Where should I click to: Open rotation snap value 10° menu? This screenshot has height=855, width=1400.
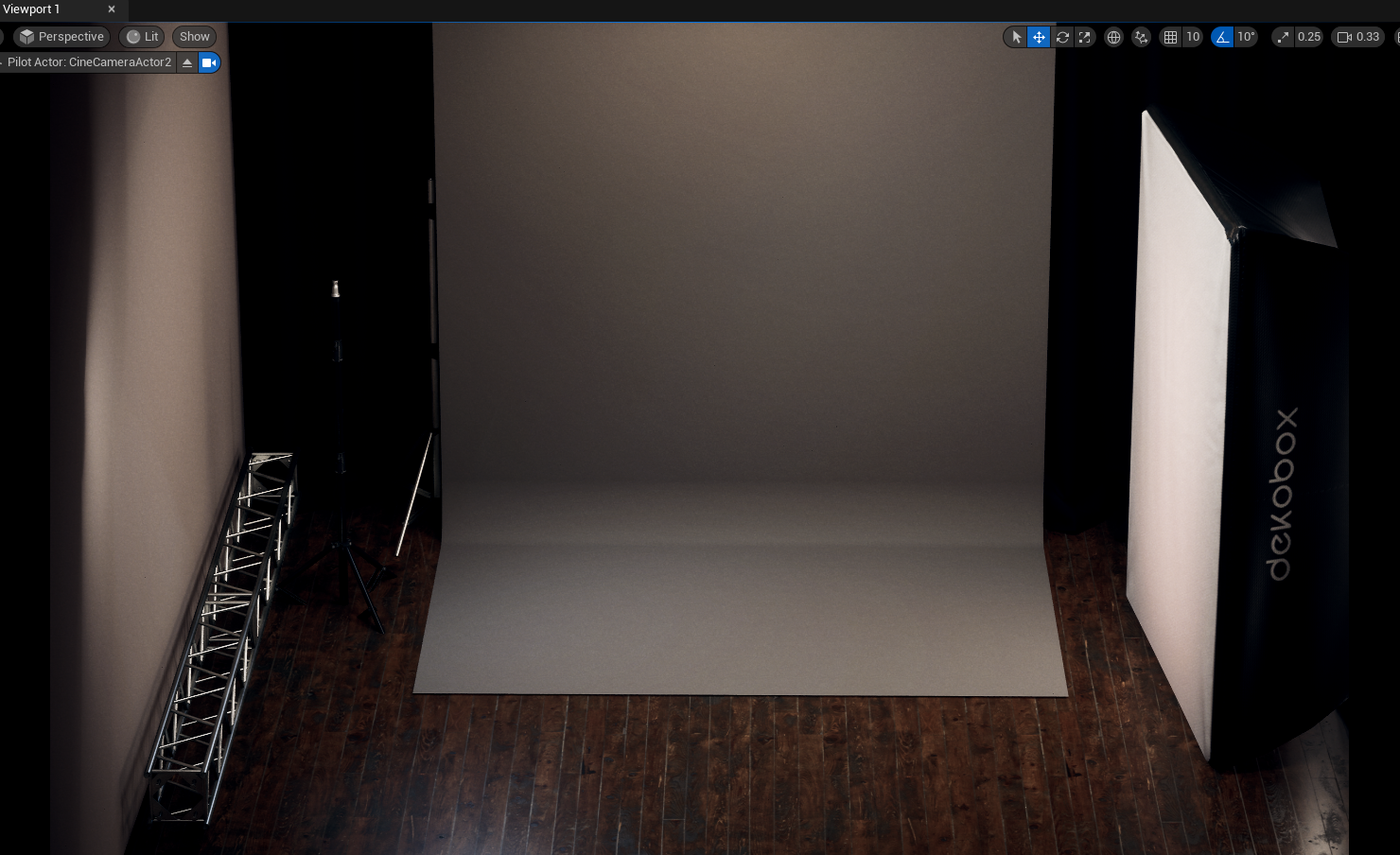pos(1247,37)
